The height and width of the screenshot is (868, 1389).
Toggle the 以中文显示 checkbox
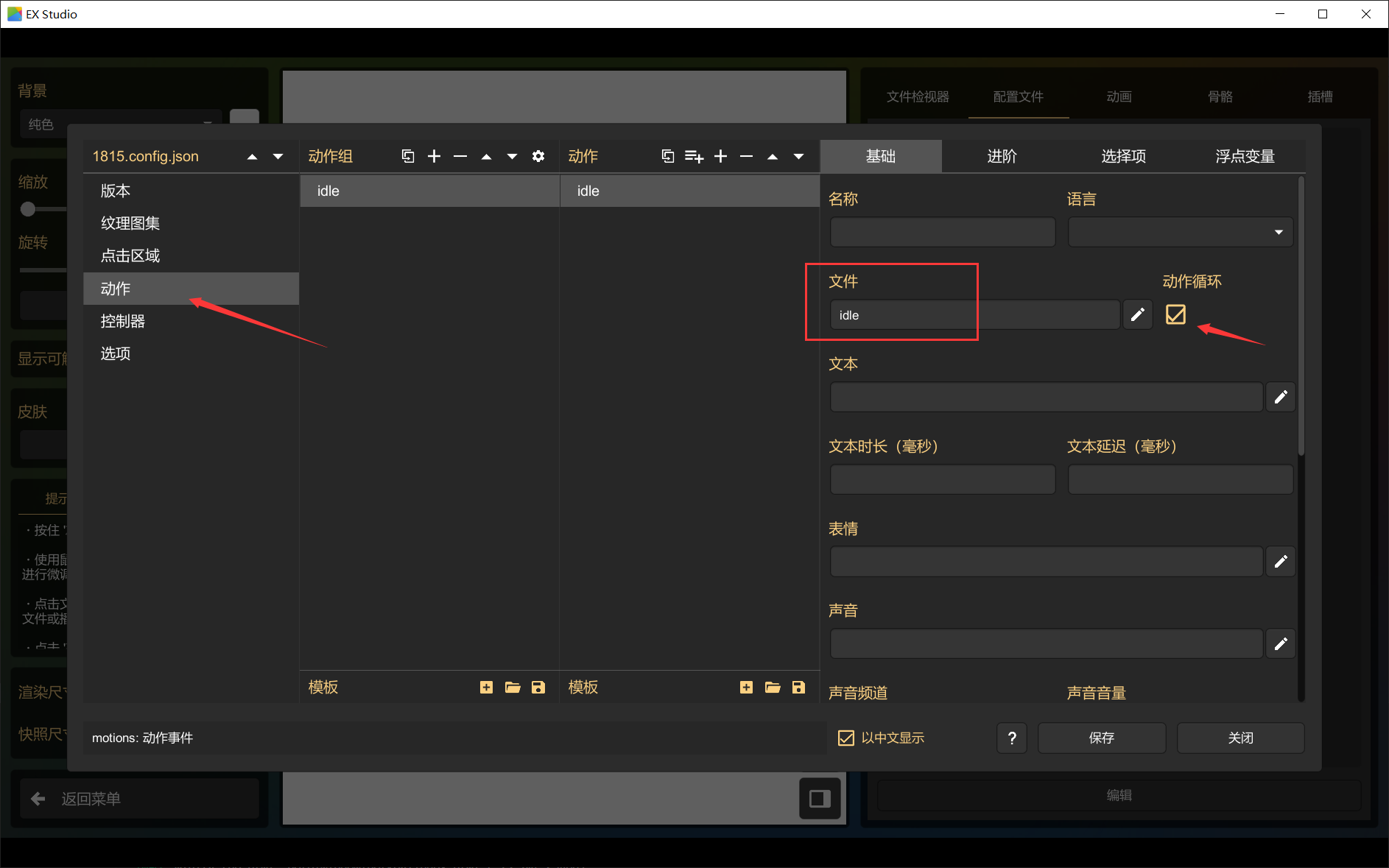[846, 738]
